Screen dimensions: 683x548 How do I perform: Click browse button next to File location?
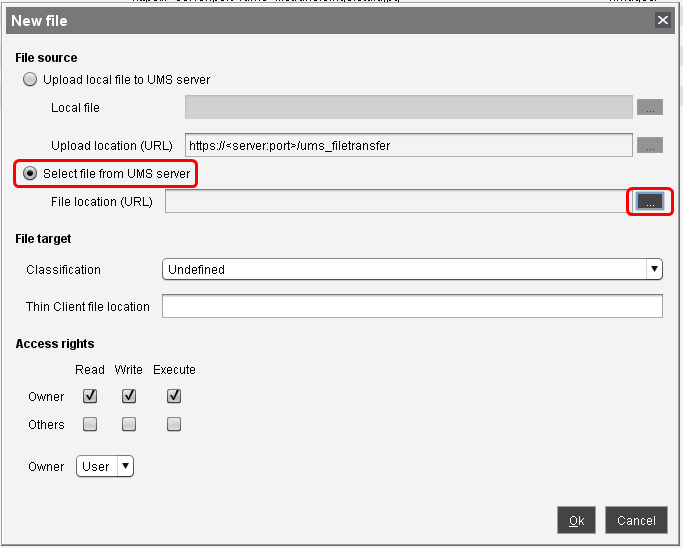[649, 202]
